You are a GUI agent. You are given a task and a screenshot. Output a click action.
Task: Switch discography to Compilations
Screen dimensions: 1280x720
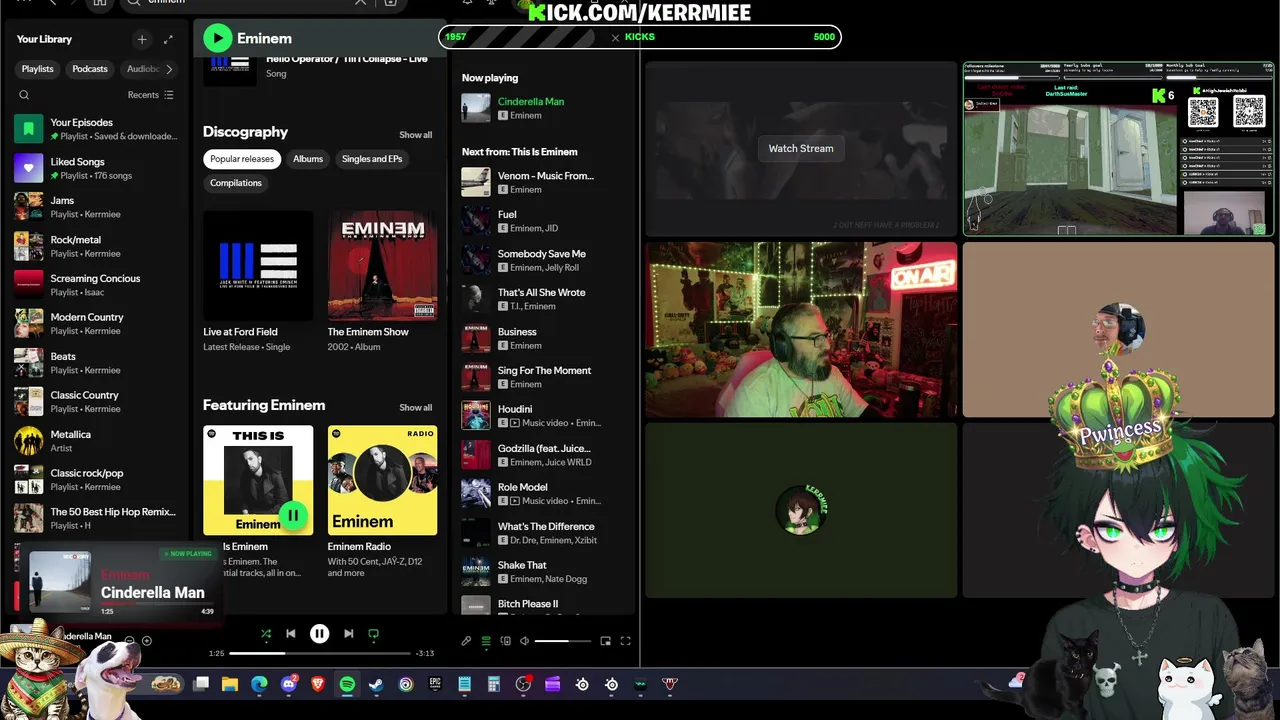tap(236, 183)
